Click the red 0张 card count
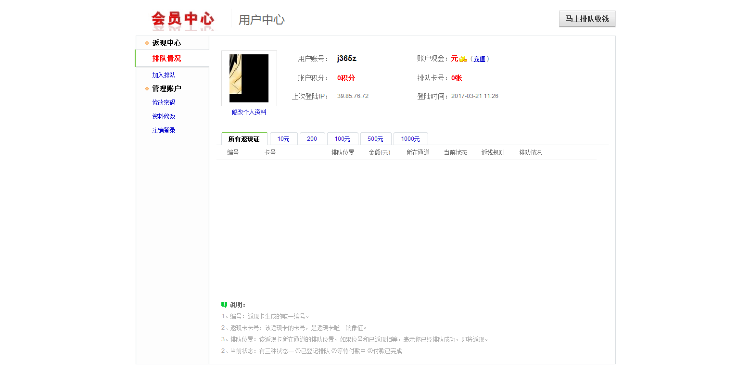 (456, 77)
